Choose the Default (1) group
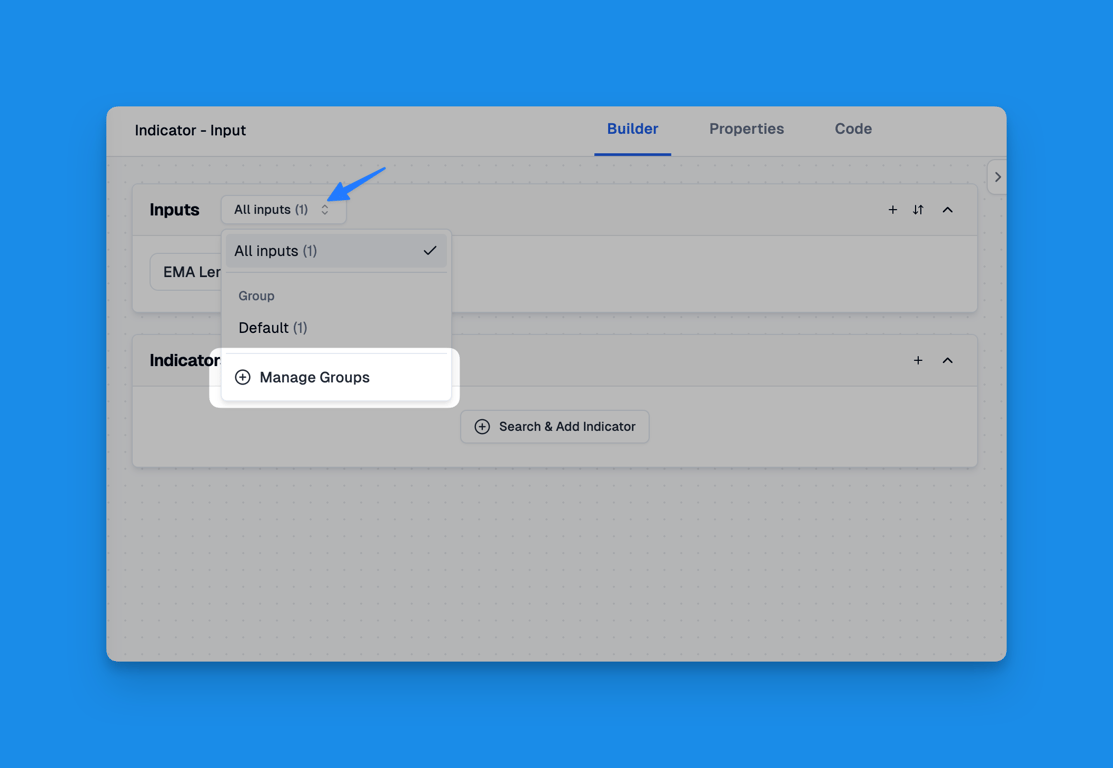This screenshot has height=768, width=1113. coord(273,328)
